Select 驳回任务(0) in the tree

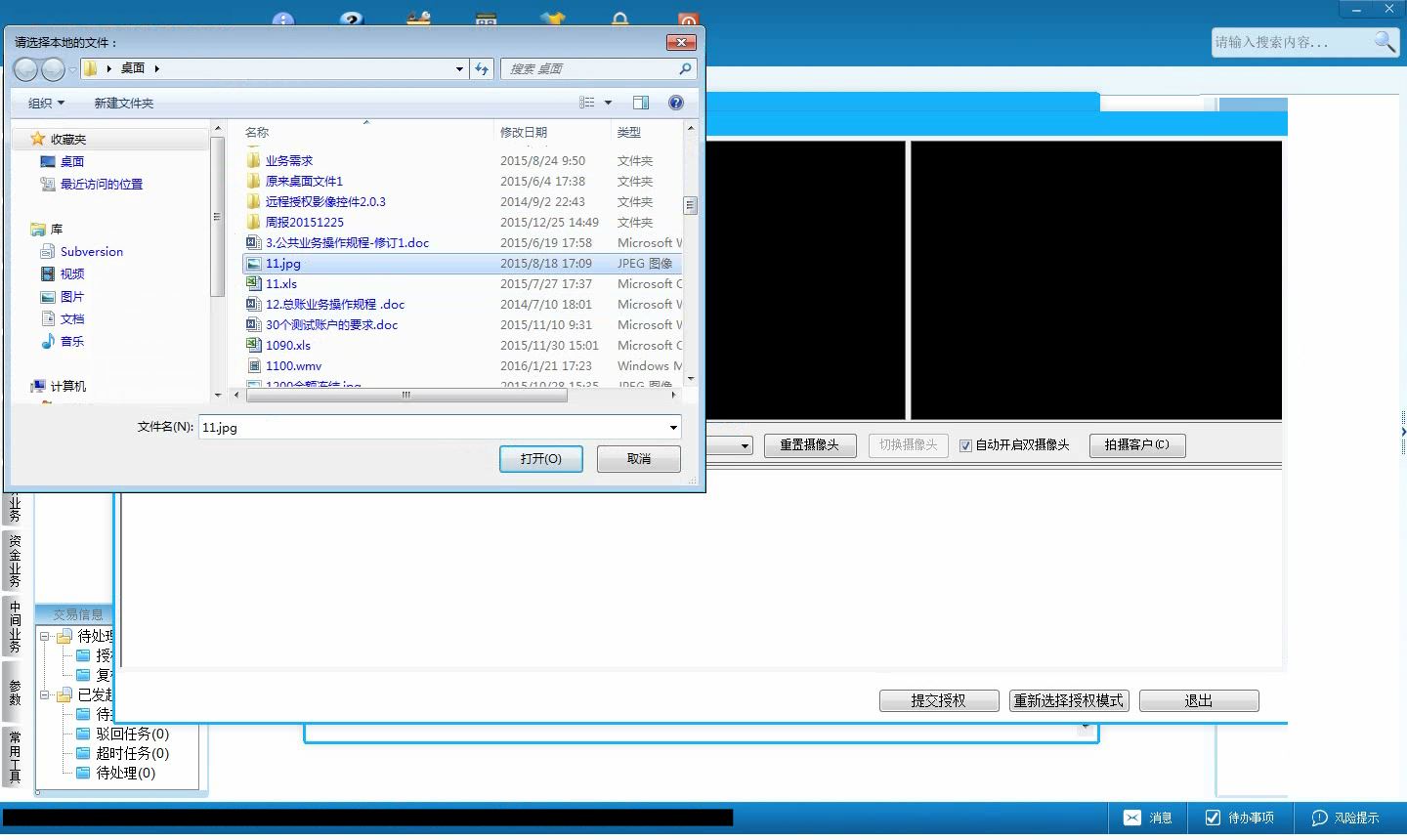click(132, 734)
